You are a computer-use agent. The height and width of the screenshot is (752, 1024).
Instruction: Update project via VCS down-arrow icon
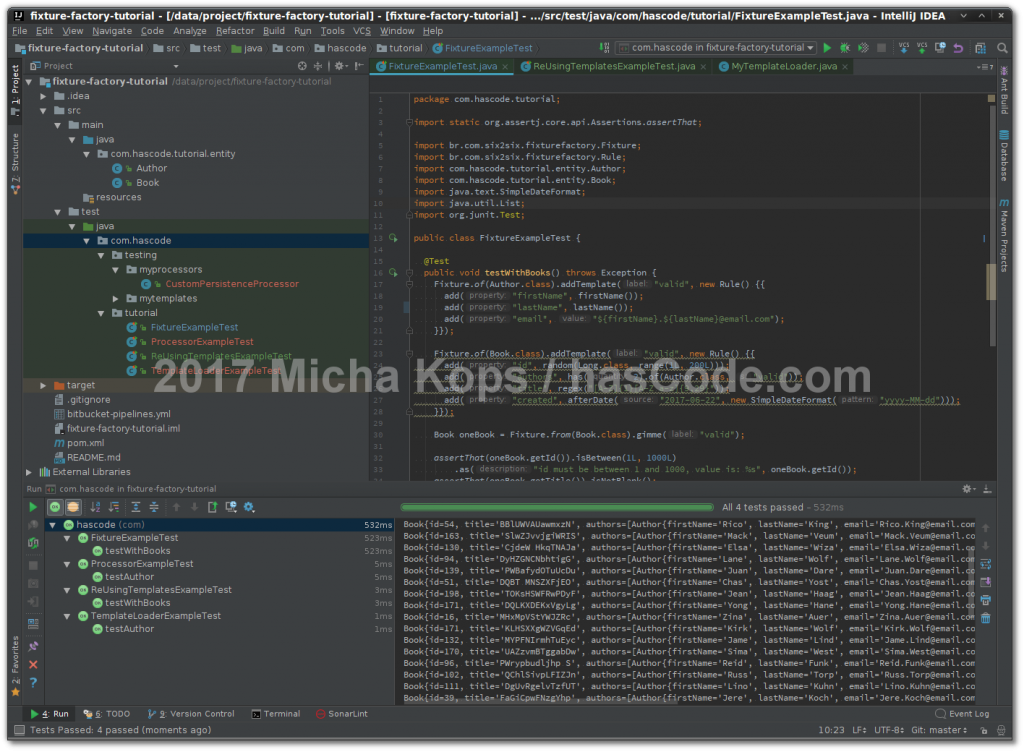(903, 47)
